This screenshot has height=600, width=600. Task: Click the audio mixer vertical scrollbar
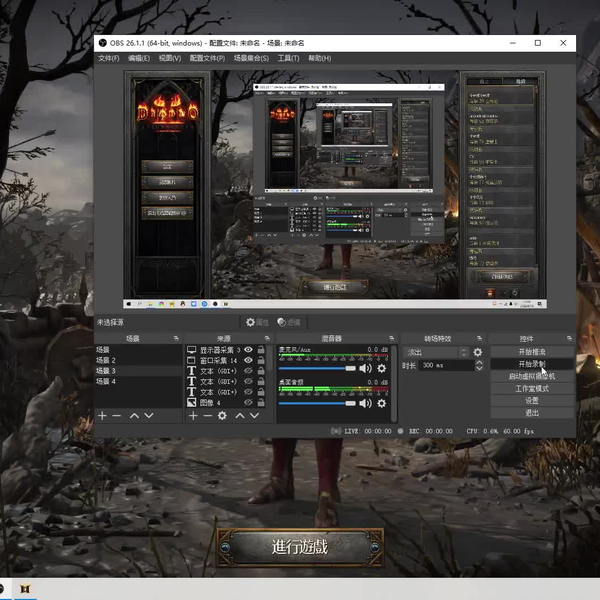click(x=395, y=383)
